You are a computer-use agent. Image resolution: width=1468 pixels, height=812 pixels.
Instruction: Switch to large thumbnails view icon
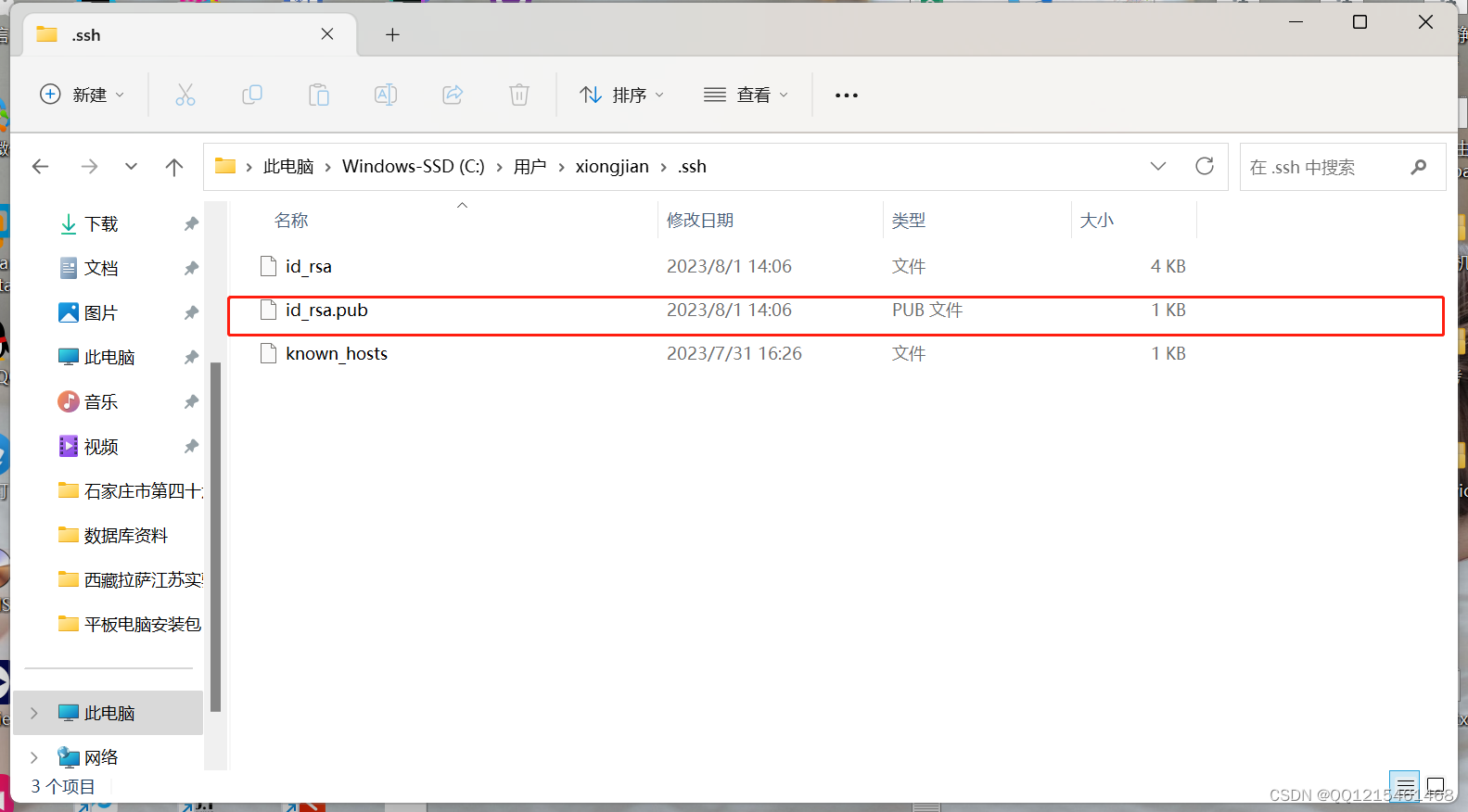coord(1436,785)
